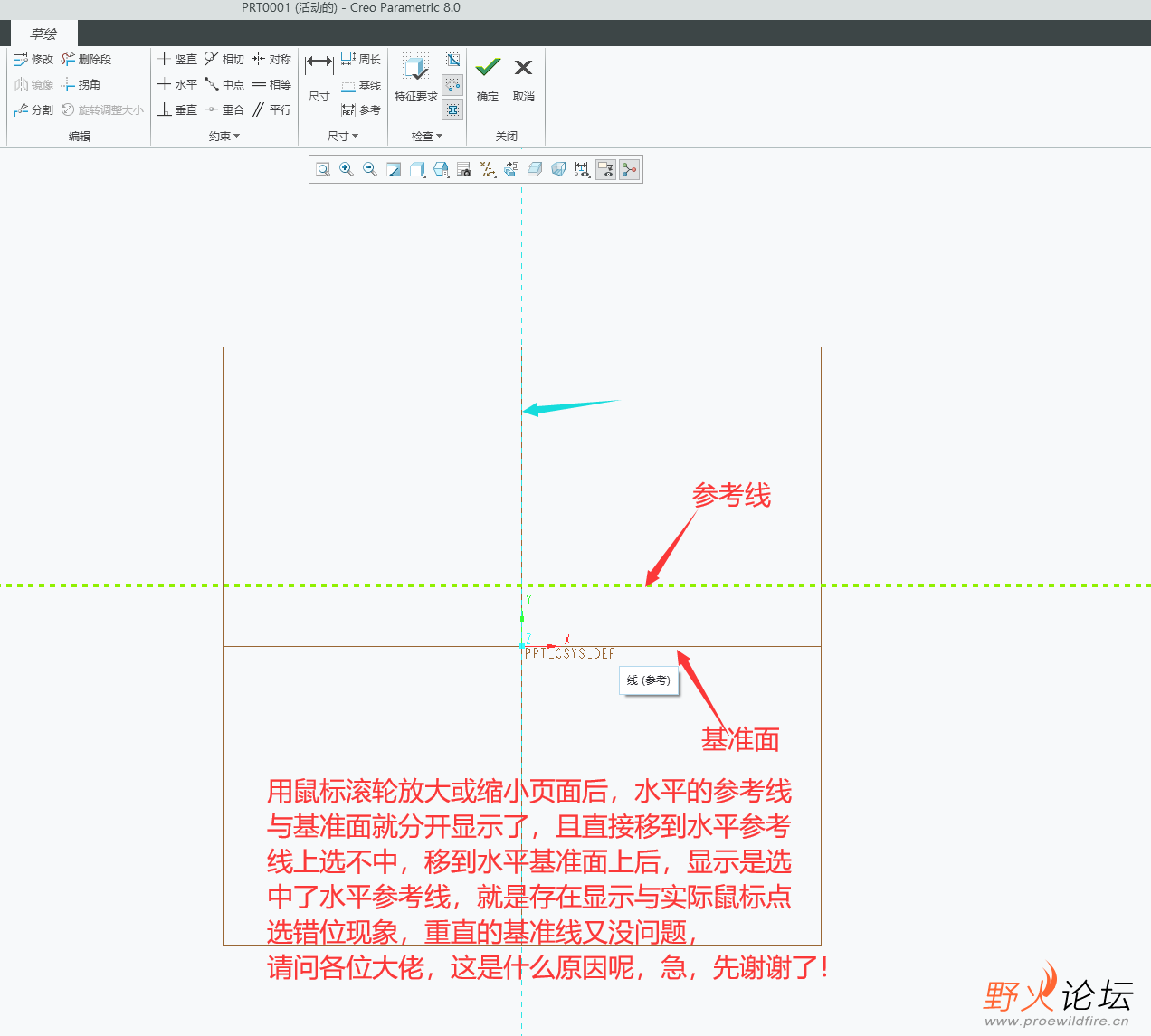Open the datum display filters dropdown
The image size is (1151, 1036).
[x=488, y=170]
